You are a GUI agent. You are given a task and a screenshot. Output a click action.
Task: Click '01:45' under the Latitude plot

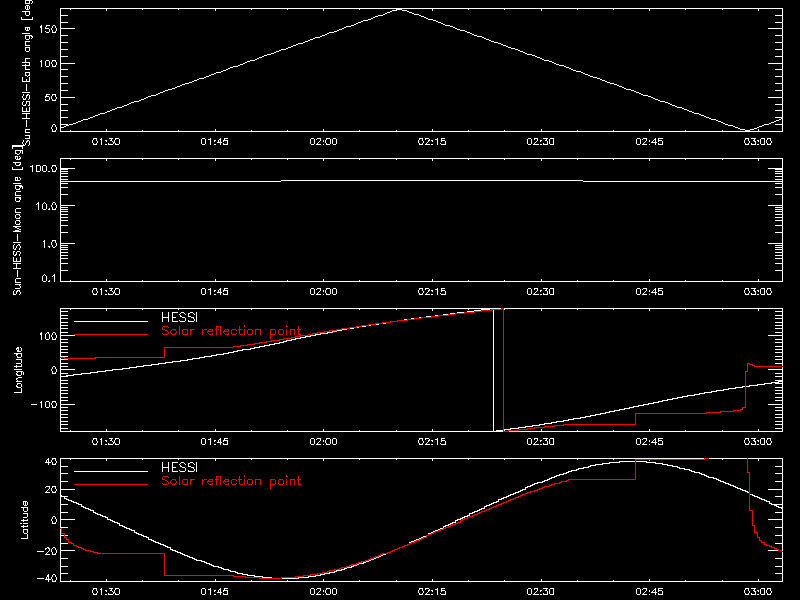214,591
